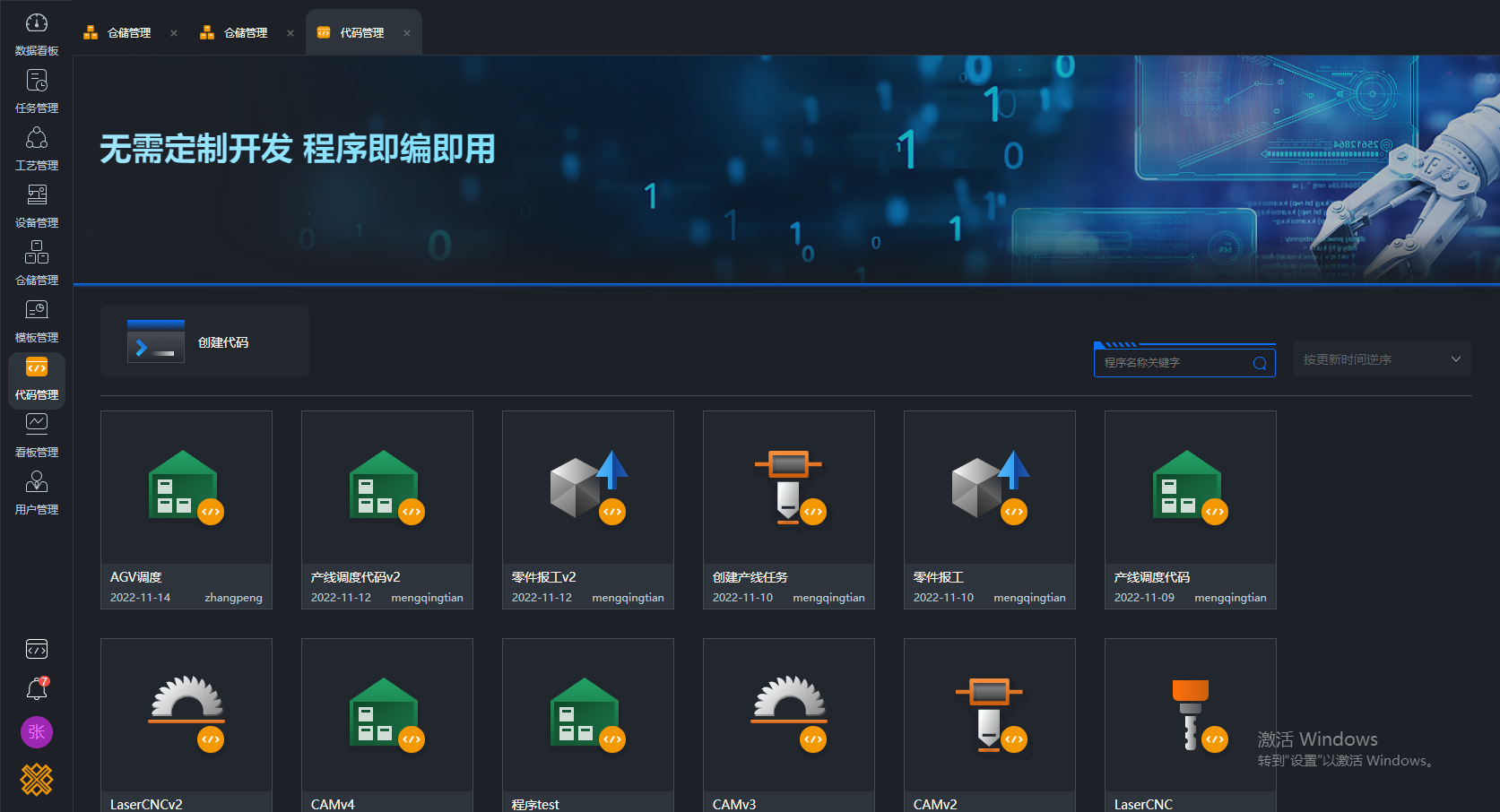Click the purple 张 user avatar

(37, 732)
